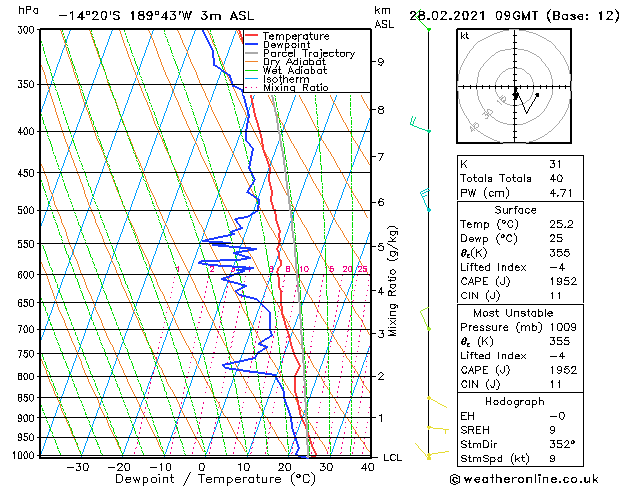This screenshot has height=486, width=629.
Task: Click the yellow wind barb near 1000 hPa
Action: pos(432,451)
